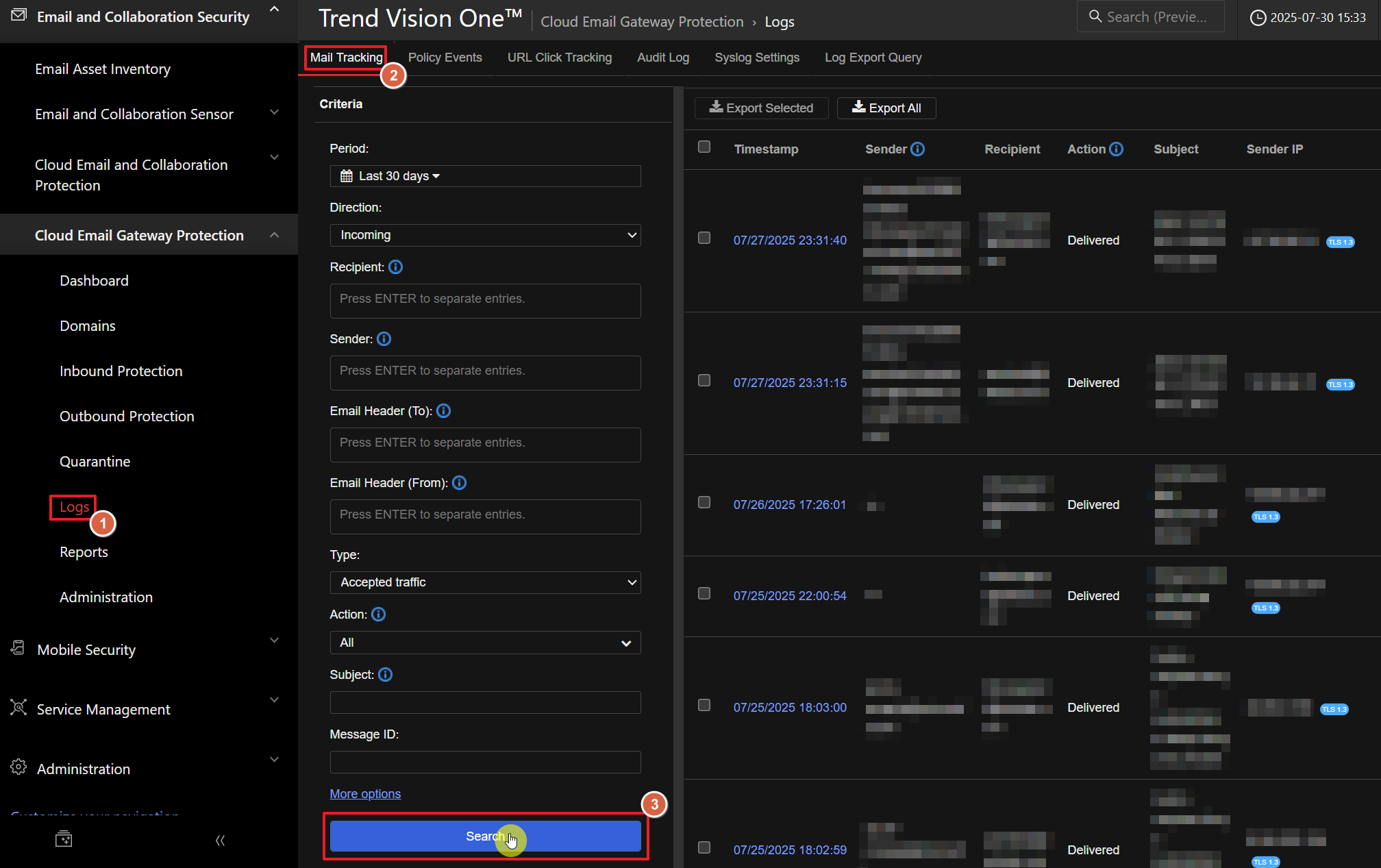Click into the Message ID input field
The width and height of the screenshot is (1381, 868).
pos(485,762)
